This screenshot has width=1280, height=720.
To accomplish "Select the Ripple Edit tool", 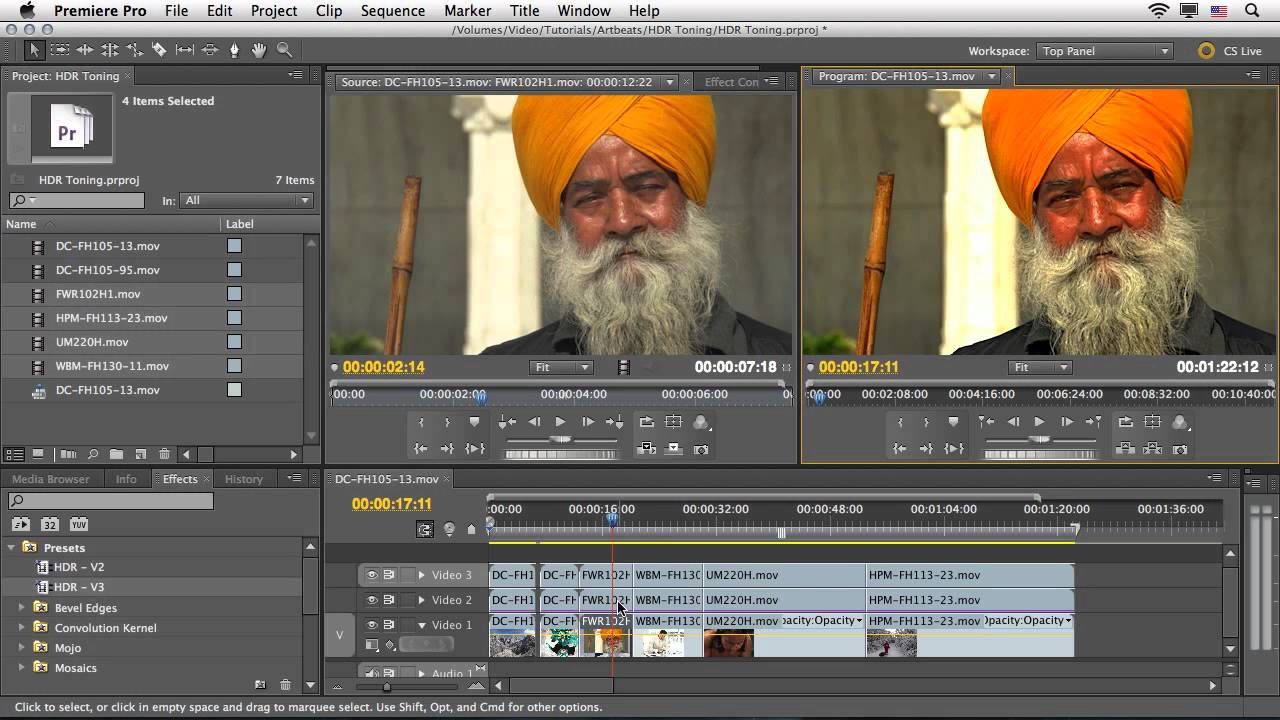I will pyautogui.click(x=85, y=50).
